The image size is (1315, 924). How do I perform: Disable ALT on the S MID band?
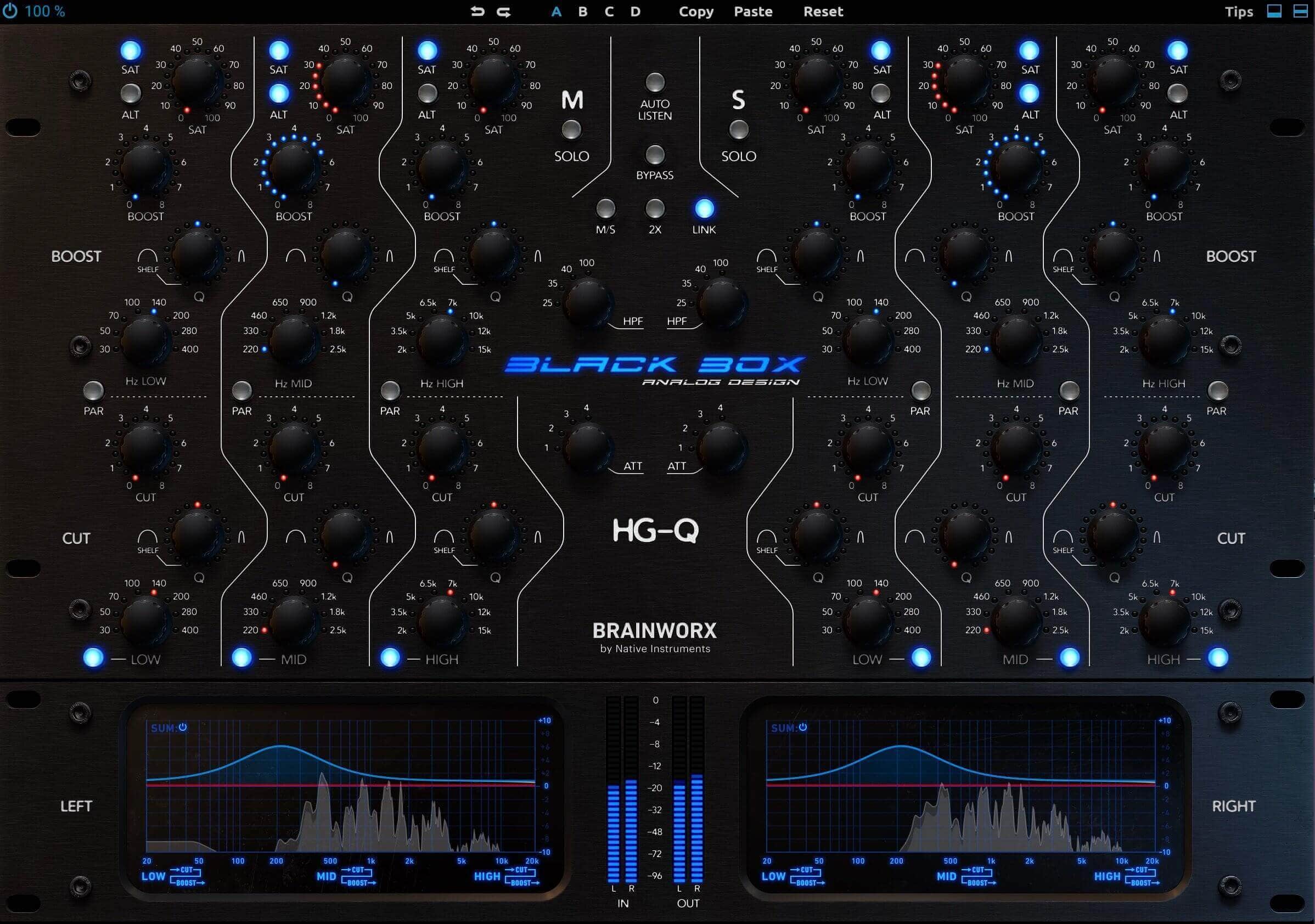pyautogui.click(x=1029, y=93)
